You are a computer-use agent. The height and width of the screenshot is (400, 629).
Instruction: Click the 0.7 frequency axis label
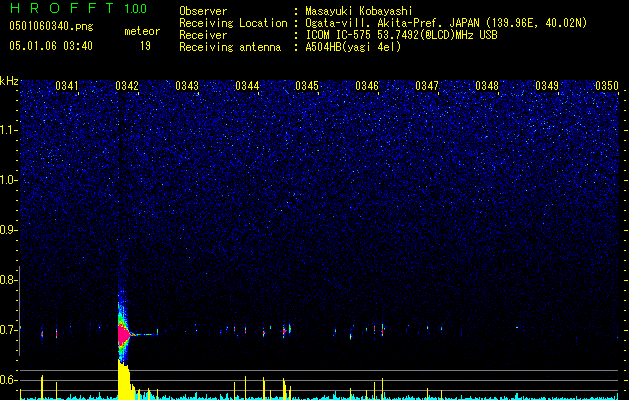point(9,329)
